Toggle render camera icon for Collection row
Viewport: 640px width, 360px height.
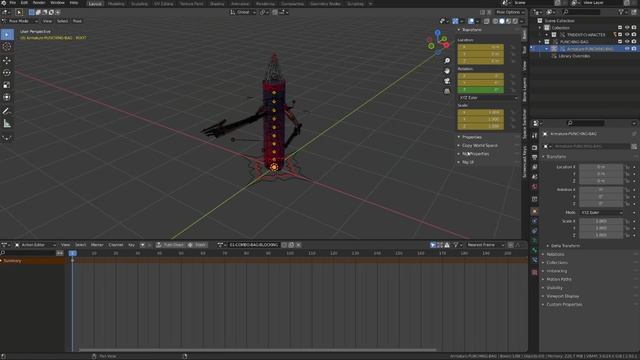tap(634, 28)
